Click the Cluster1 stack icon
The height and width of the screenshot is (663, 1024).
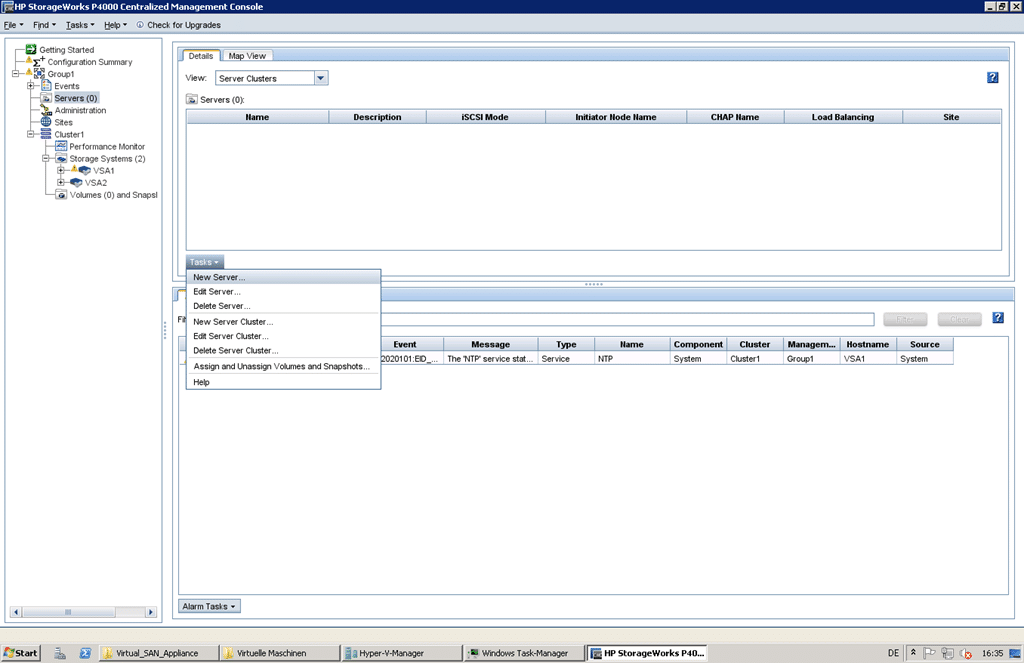coord(46,134)
